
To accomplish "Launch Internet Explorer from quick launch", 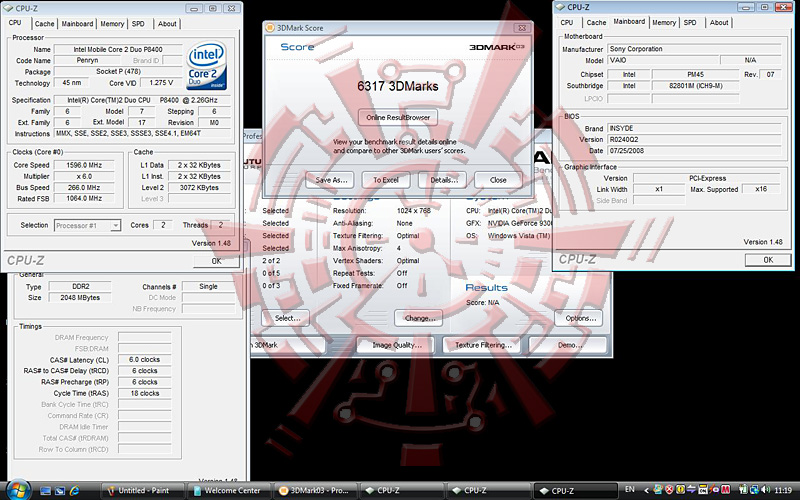I will (x=74, y=491).
